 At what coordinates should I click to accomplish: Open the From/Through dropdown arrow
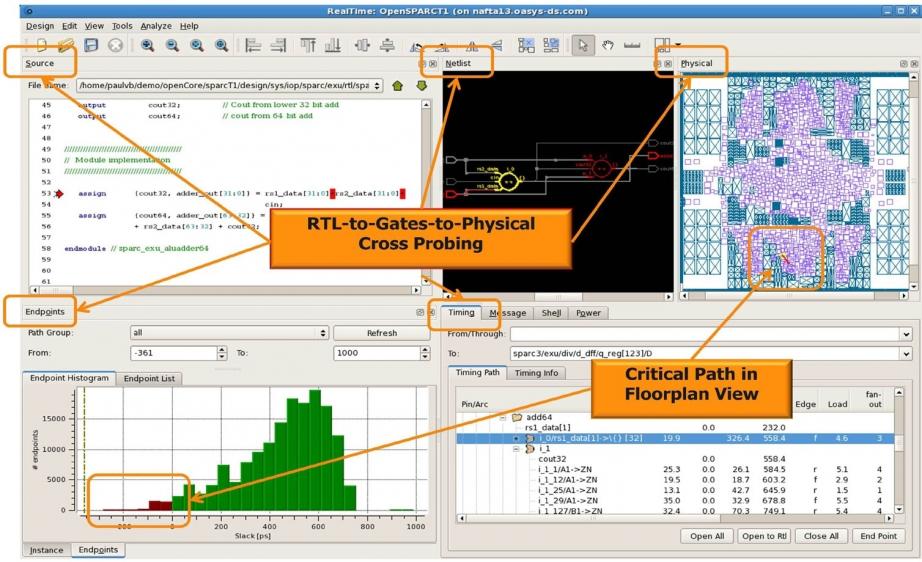pyautogui.click(x=906, y=334)
